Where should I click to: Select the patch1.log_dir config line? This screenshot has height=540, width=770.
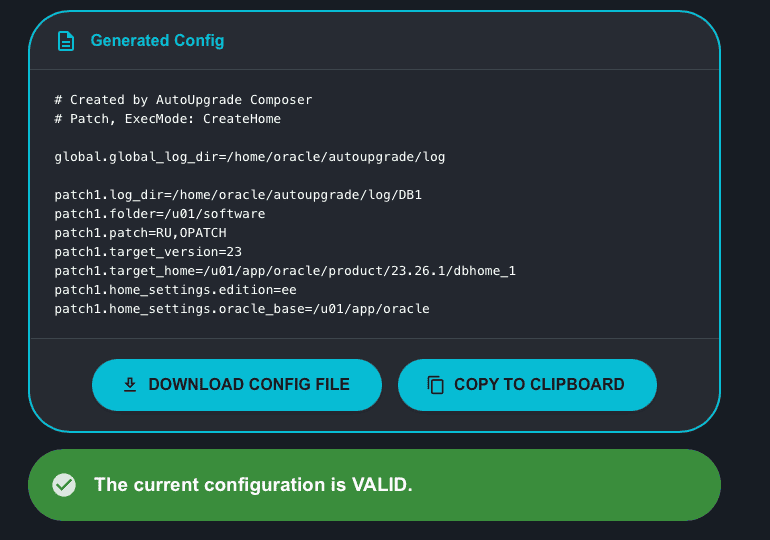pos(238,195)
